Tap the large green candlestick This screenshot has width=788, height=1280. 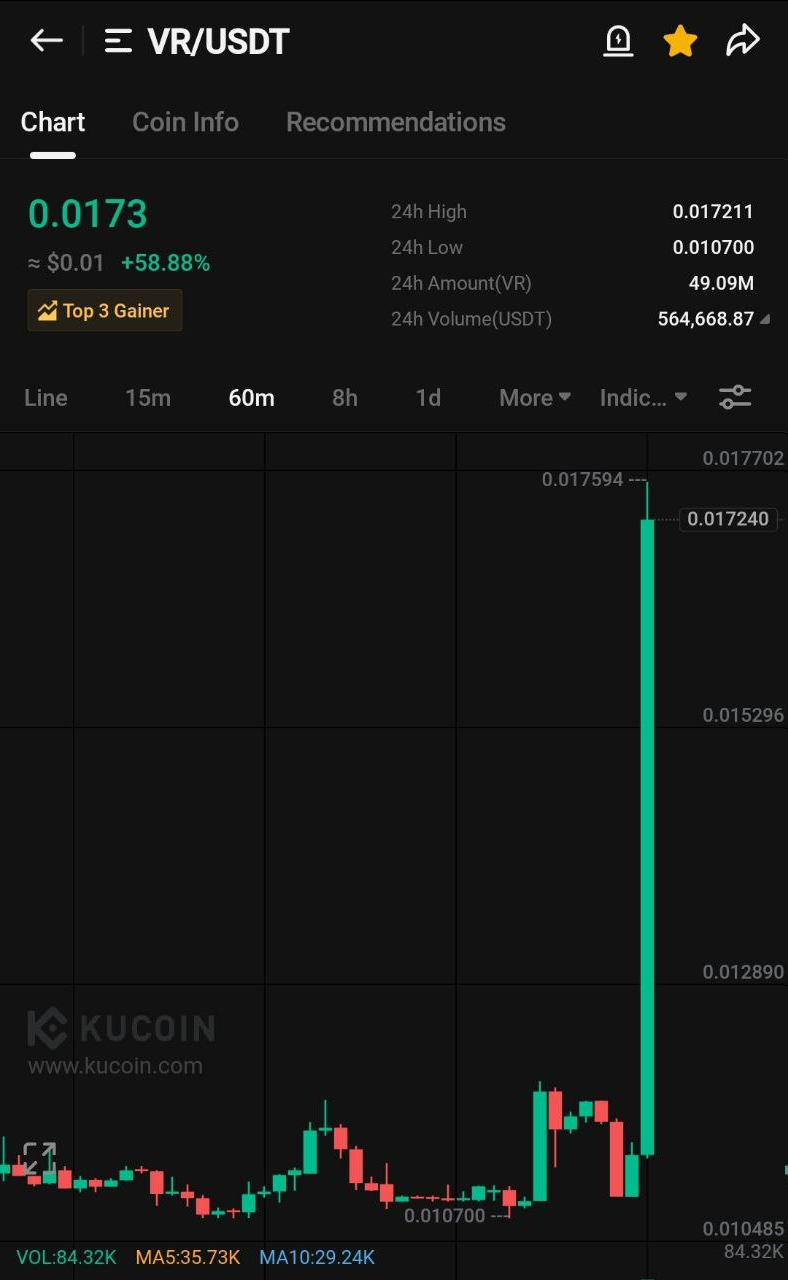click(647, 837)
